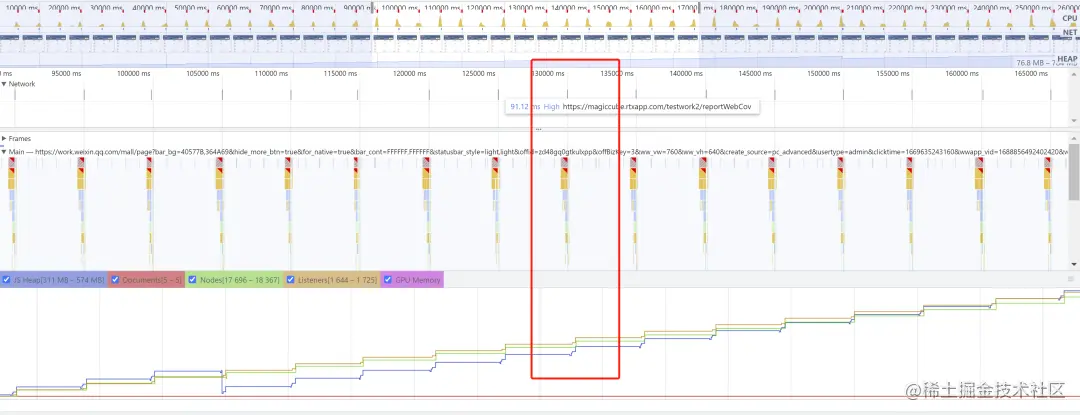Expand the Frames track
Viewport: 1080px width, 415px height.
pyautogui.click(x=4, y=138)
